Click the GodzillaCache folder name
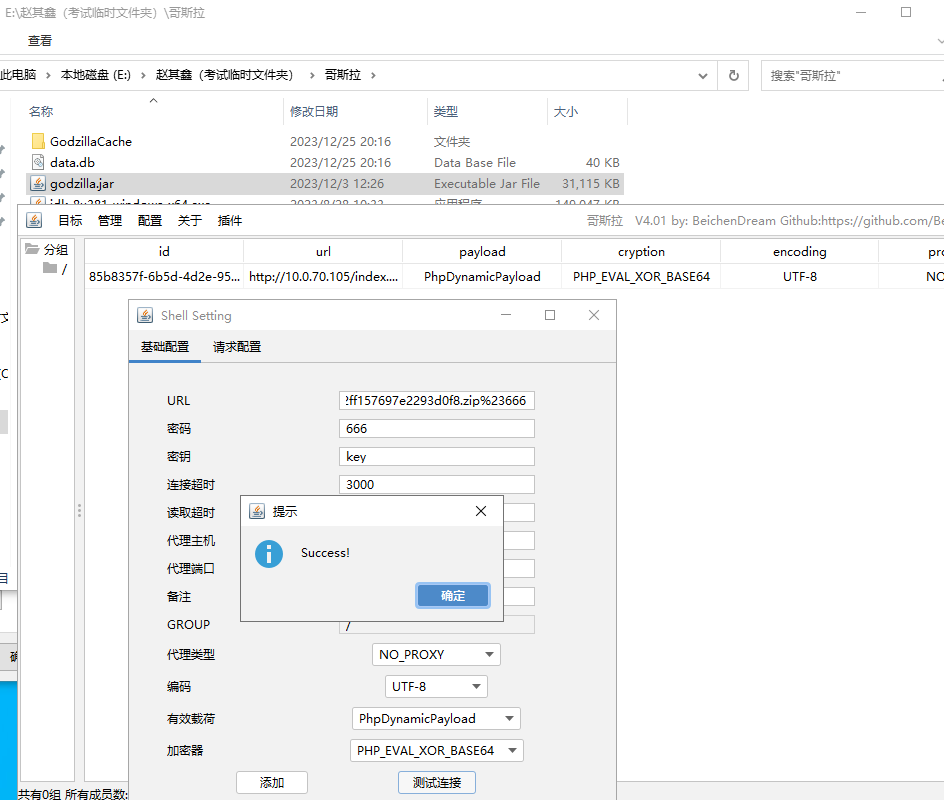This screenshot has height=800, width=944. [91, 141]
